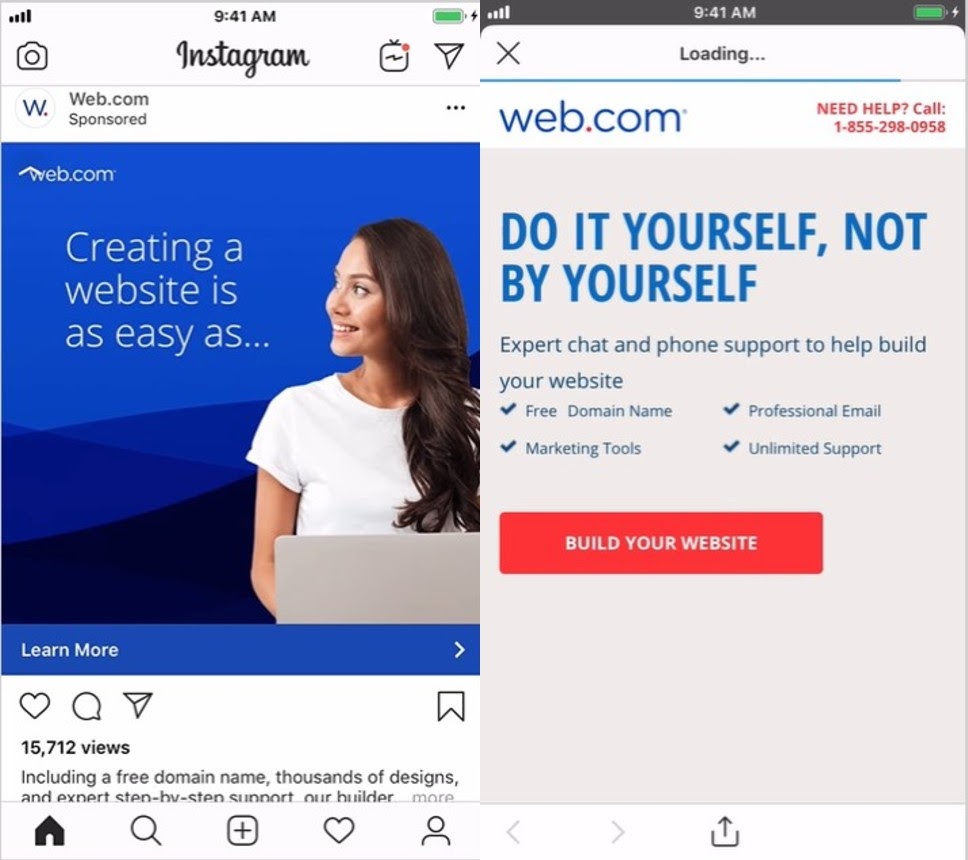Screen dimensions: 968x860
Task: Tap the new post plus icon
Action: point(243,830)
